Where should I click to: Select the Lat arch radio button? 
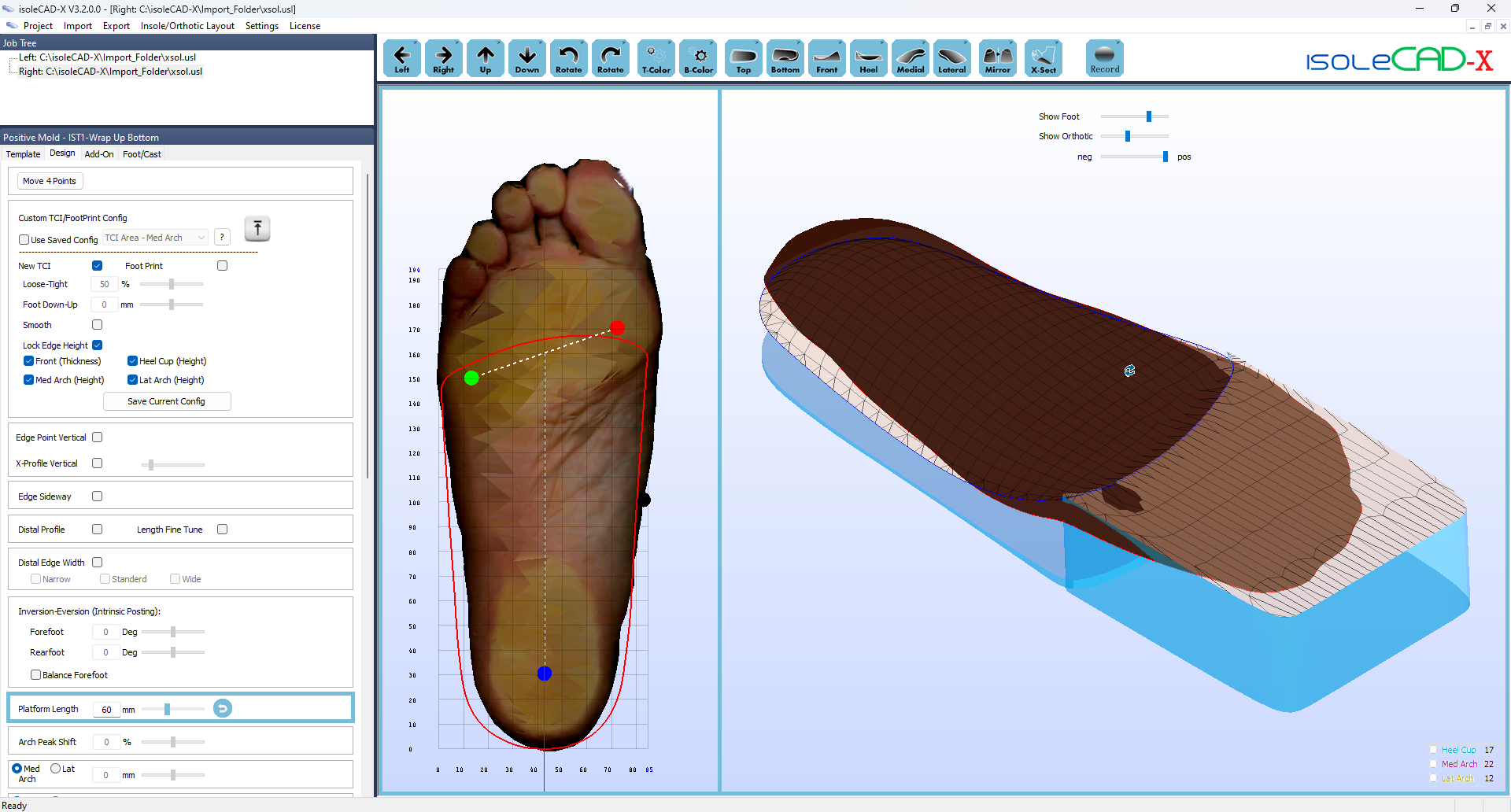click(x=54, y=768)
